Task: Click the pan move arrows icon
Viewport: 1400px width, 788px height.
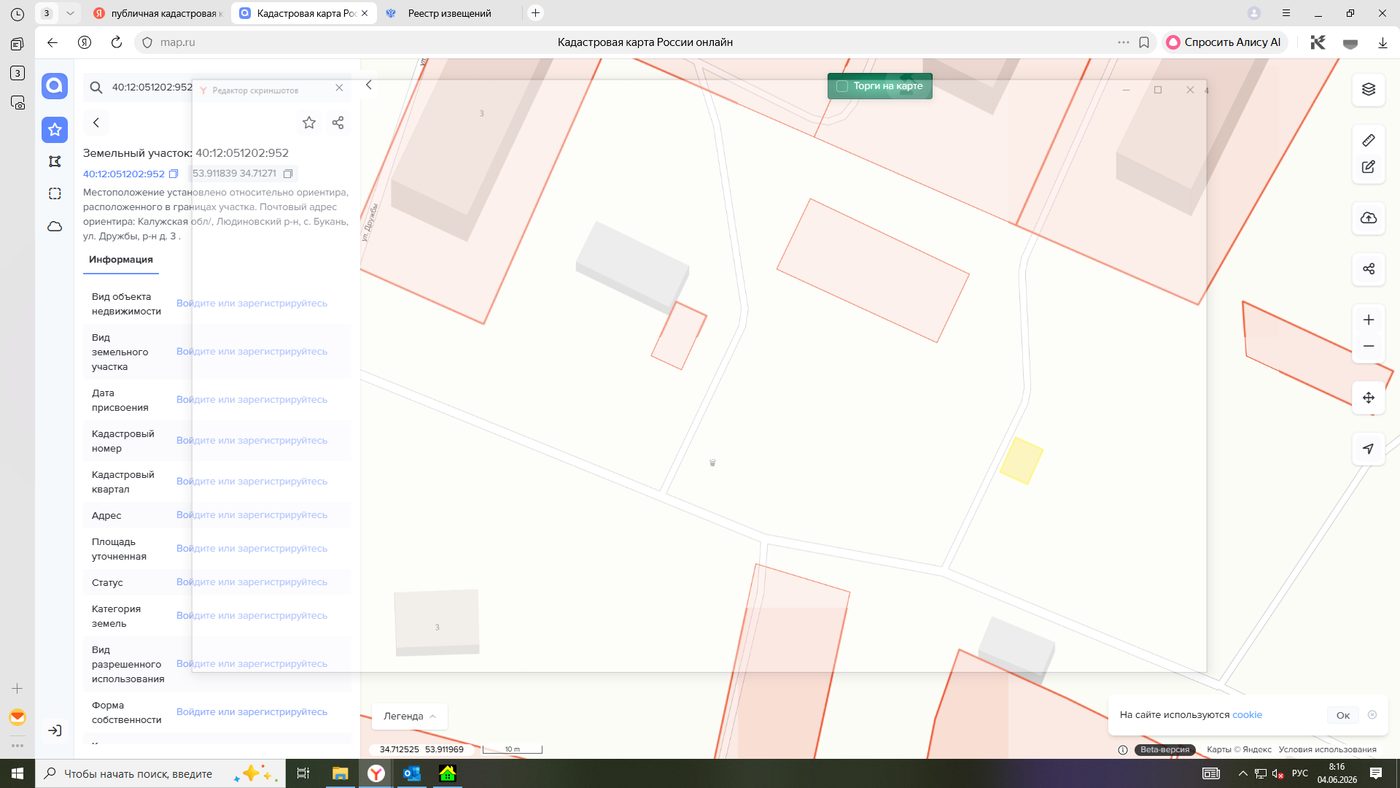Action: click(x=1368, y=398)
